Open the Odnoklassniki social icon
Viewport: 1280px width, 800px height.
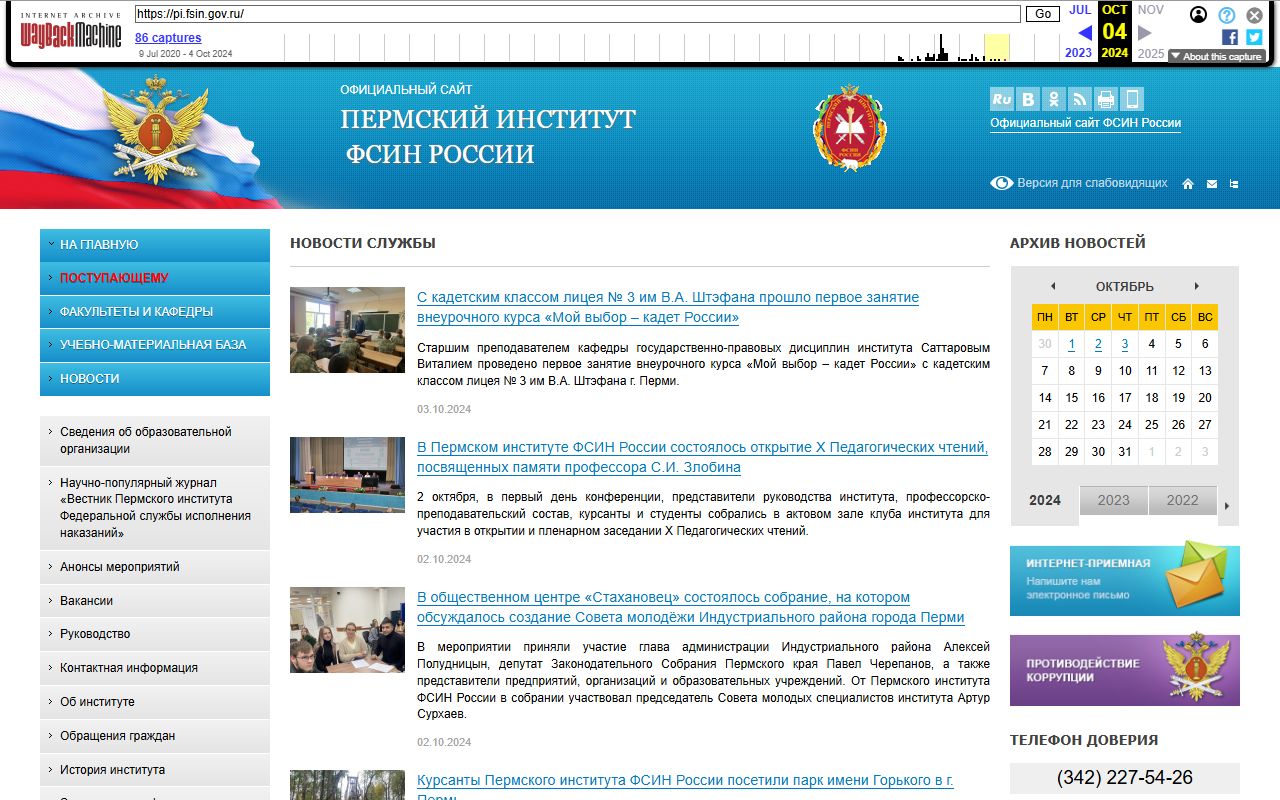pyautogui.click(x=1054, y=99)
